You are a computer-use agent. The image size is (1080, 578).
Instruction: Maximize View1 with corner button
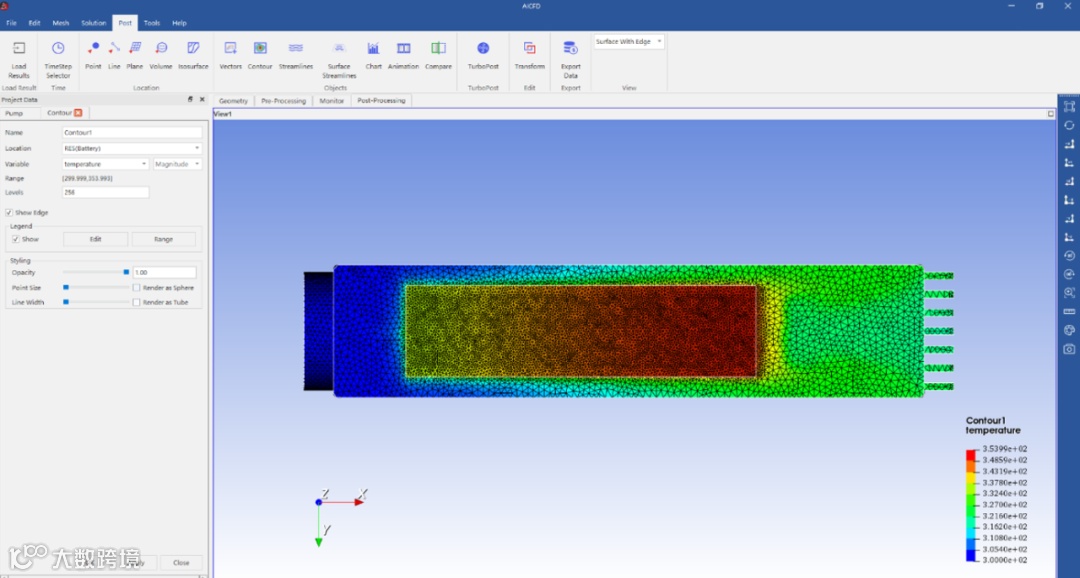[1051, 114]
